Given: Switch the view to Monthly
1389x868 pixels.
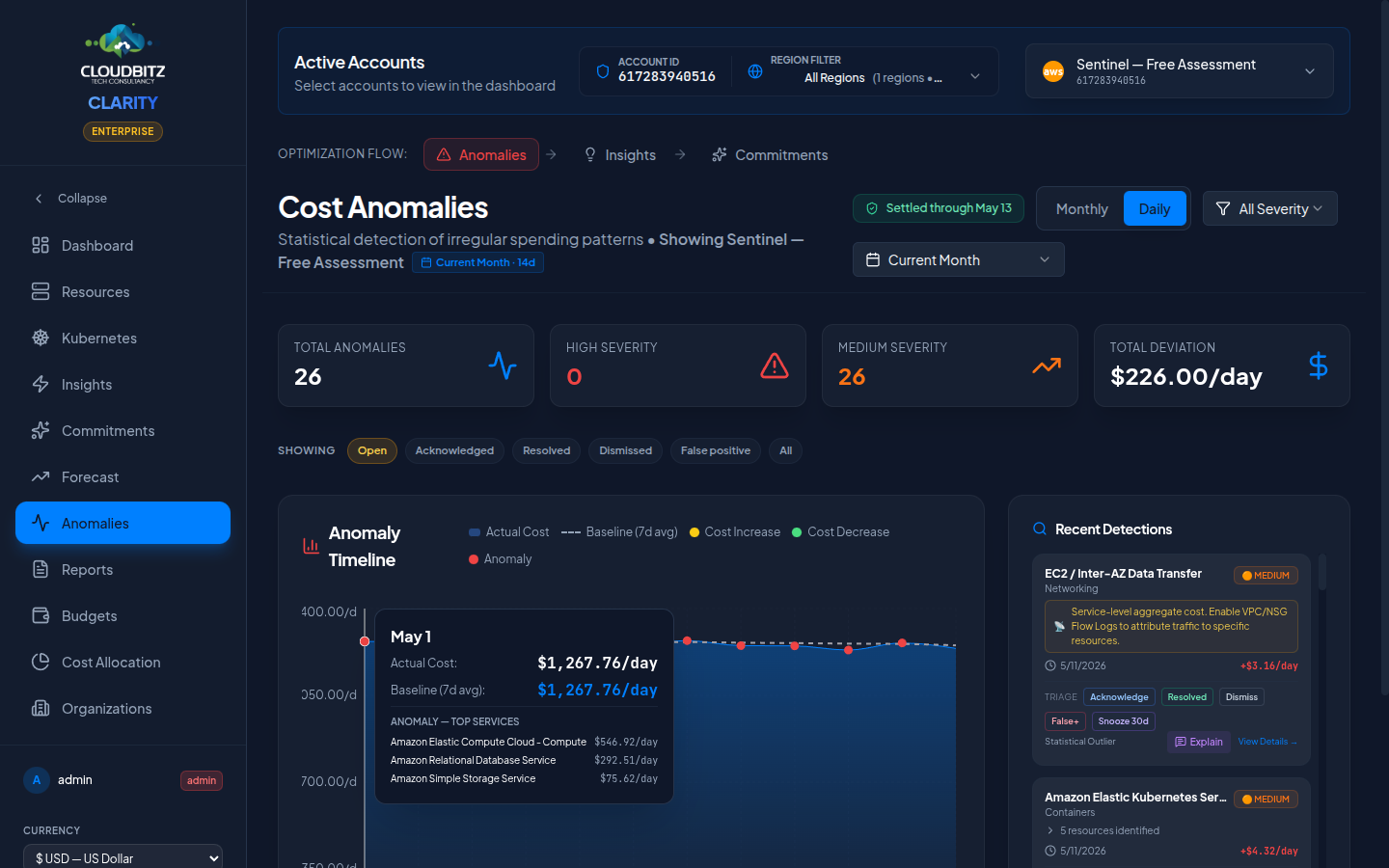Looking at the screenshot, I should 1081,209.
